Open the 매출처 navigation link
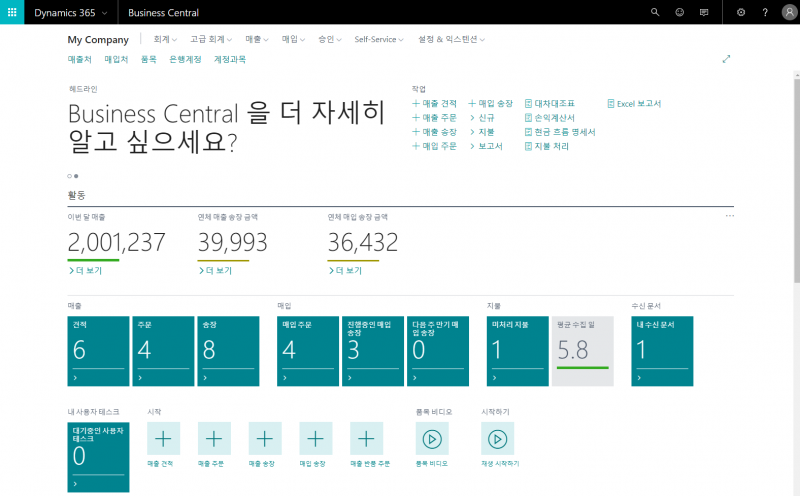Viewport: 800px width, 496px height. click(79, 59)
